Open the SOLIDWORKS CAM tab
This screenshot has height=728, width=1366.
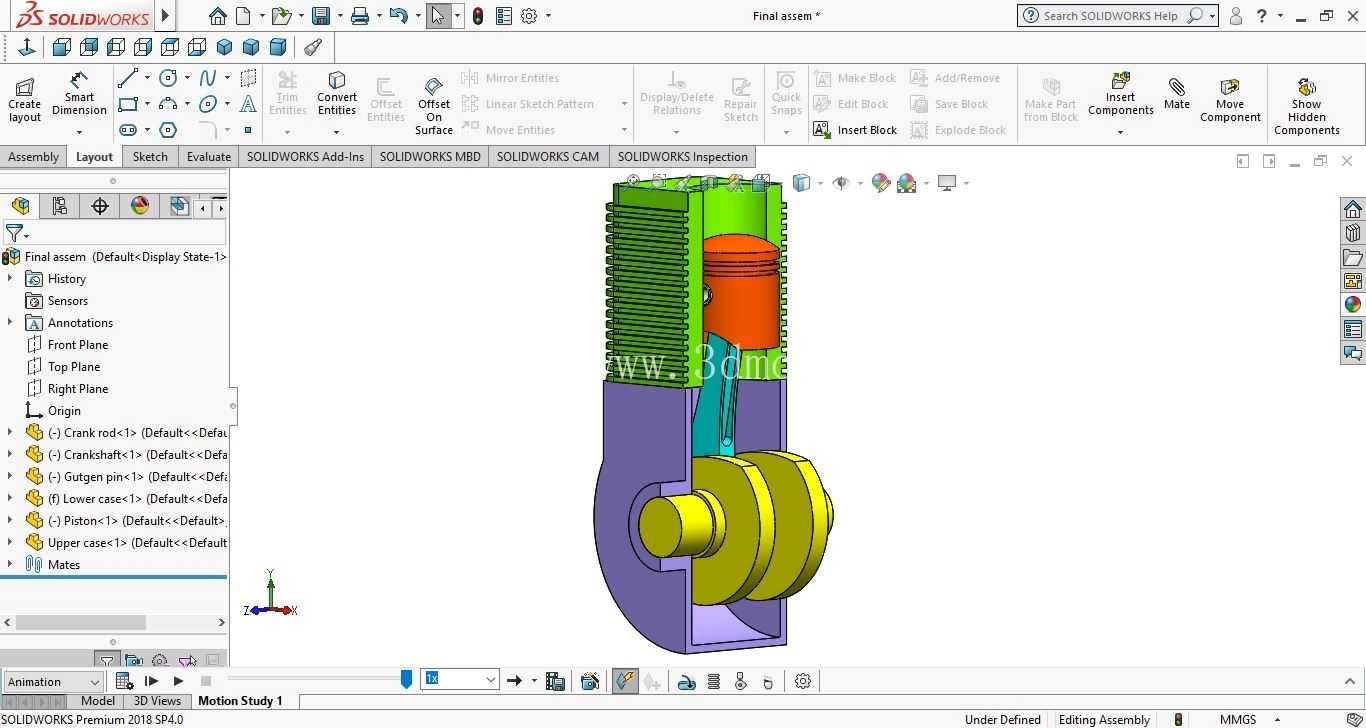548,157
